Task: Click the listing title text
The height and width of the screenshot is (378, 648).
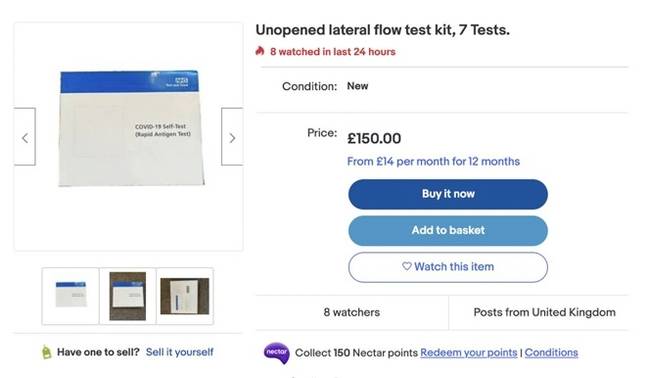Action: pyautogui.click(x=383, y=30)
